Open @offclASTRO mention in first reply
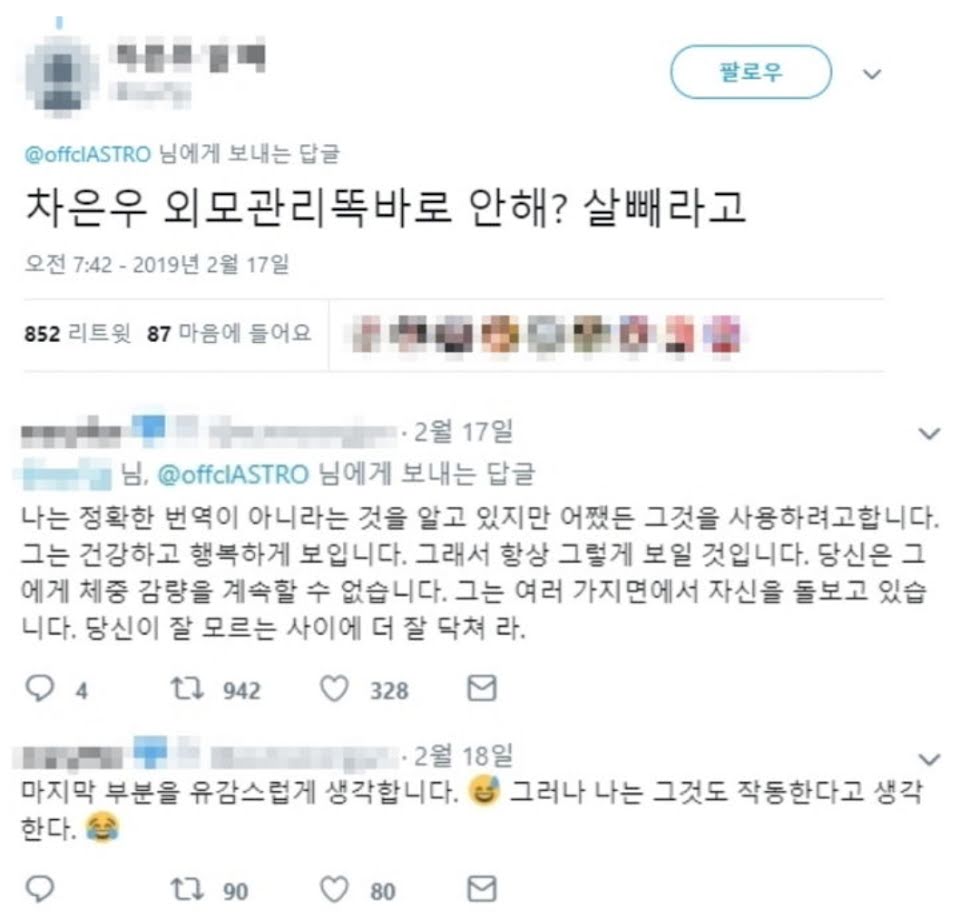Screen dimensions: 960x918 point(233,475)
